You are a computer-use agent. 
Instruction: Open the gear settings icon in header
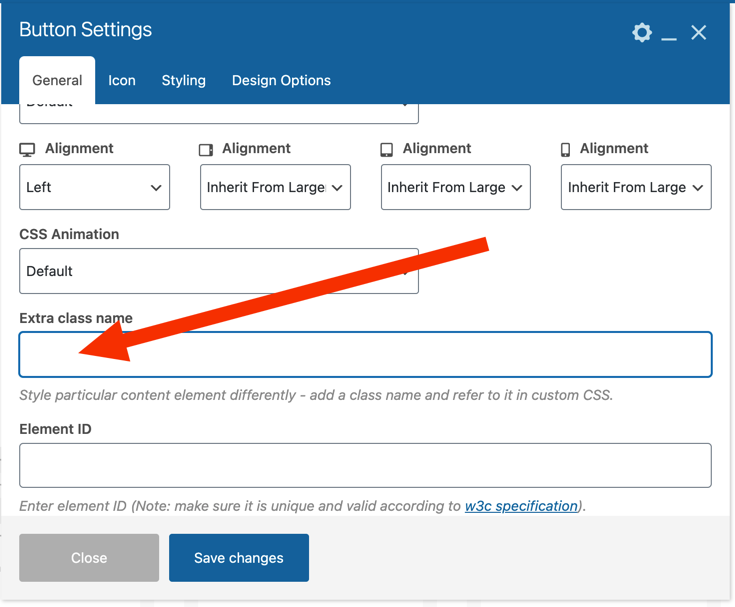[642, 32]
